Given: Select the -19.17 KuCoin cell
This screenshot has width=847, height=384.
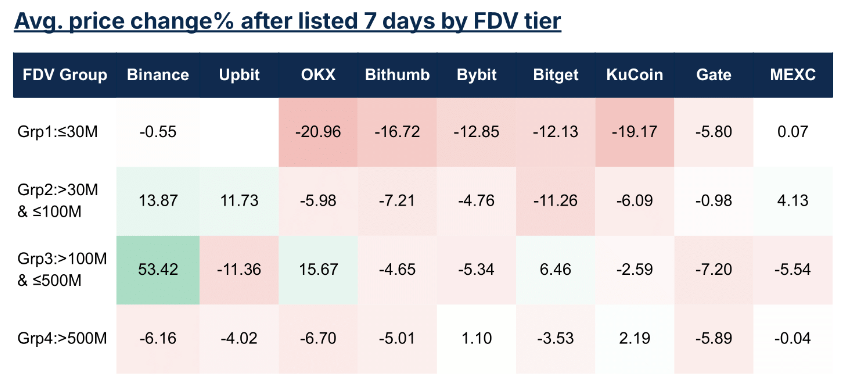Looking at the screenshot, I should (x=635, y=132).
